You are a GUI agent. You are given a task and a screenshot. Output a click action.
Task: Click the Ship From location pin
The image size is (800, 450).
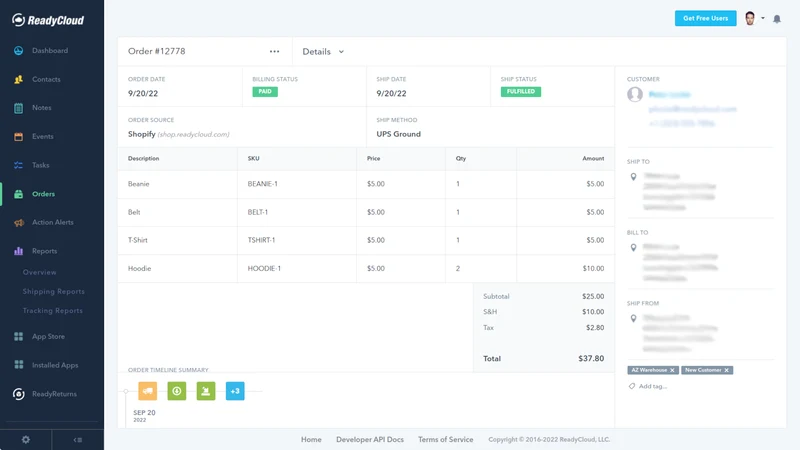point(633,318)
